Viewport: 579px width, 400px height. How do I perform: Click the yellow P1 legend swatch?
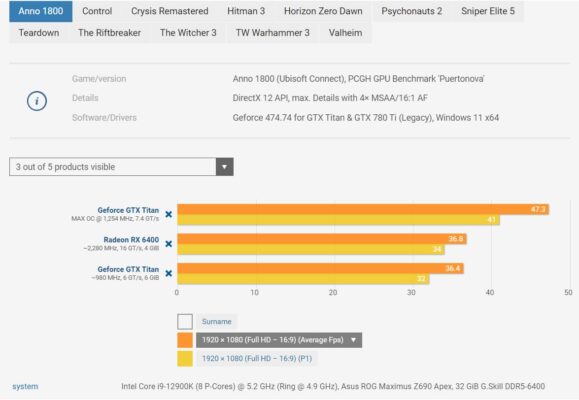[x=185, y=359]
